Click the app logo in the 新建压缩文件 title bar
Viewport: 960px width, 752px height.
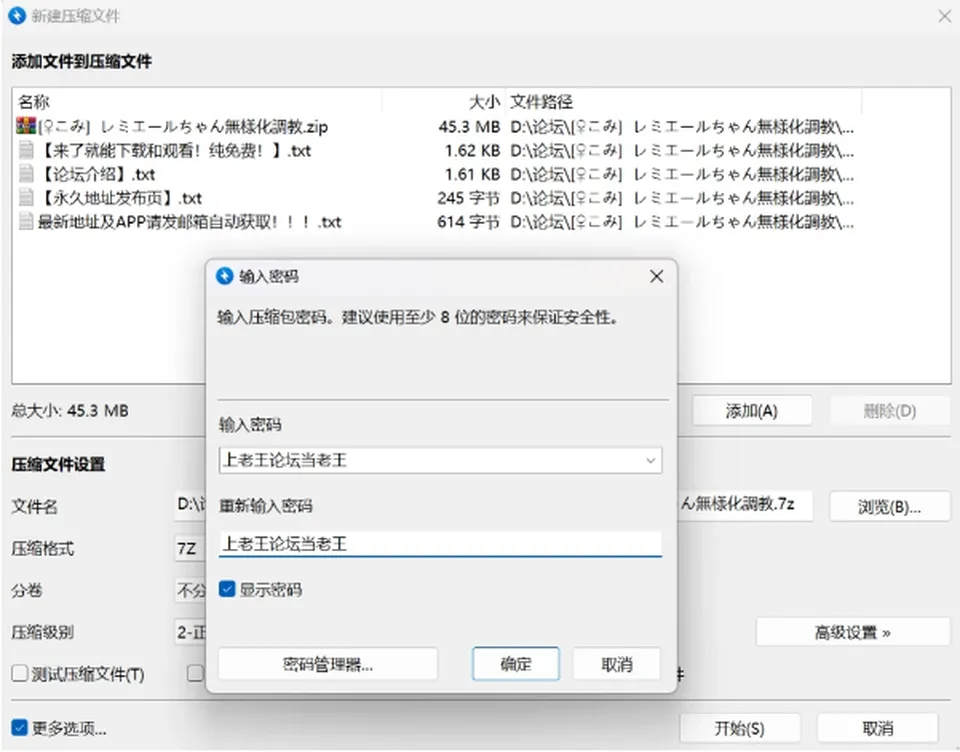[x=17, y=15]
